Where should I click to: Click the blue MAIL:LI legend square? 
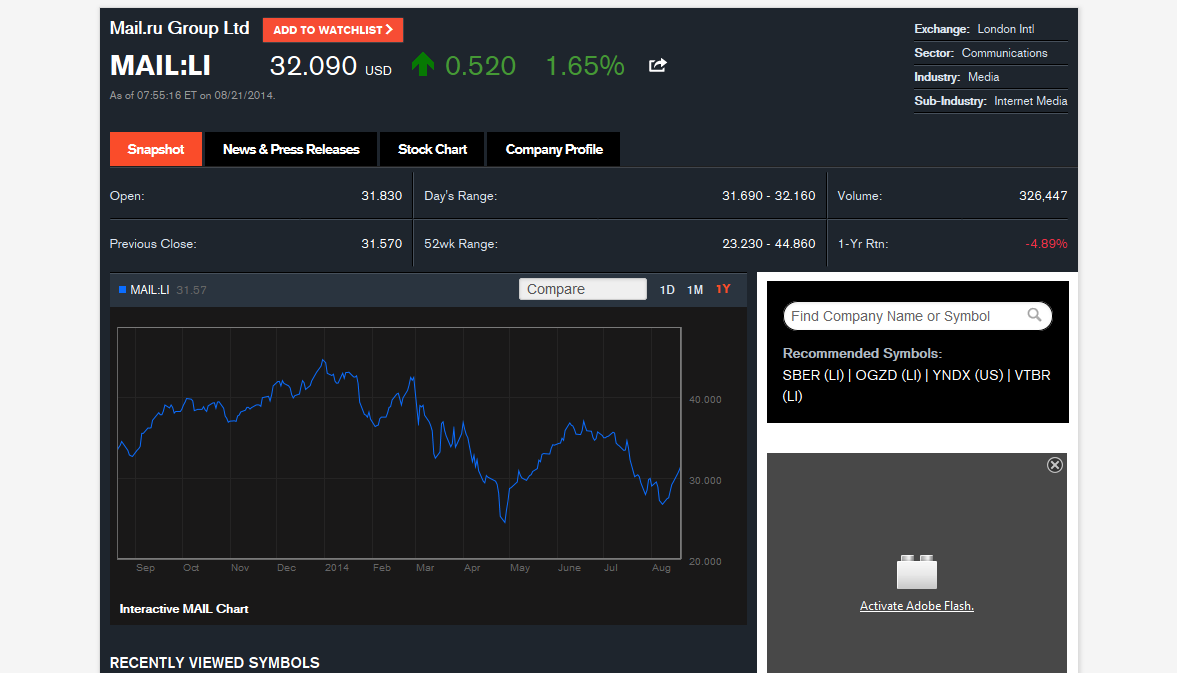123,289
